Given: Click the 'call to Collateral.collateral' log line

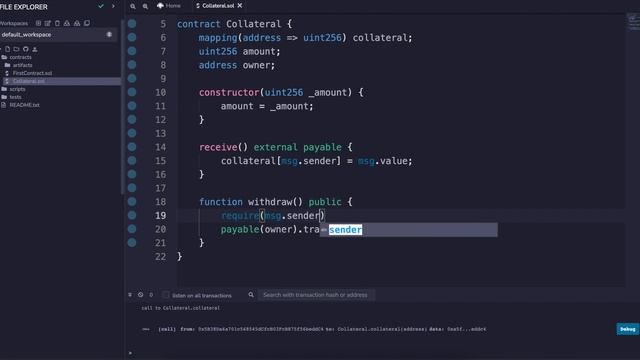Looking at the screenshot, I should pyautogui.click(x=180, y=308).
